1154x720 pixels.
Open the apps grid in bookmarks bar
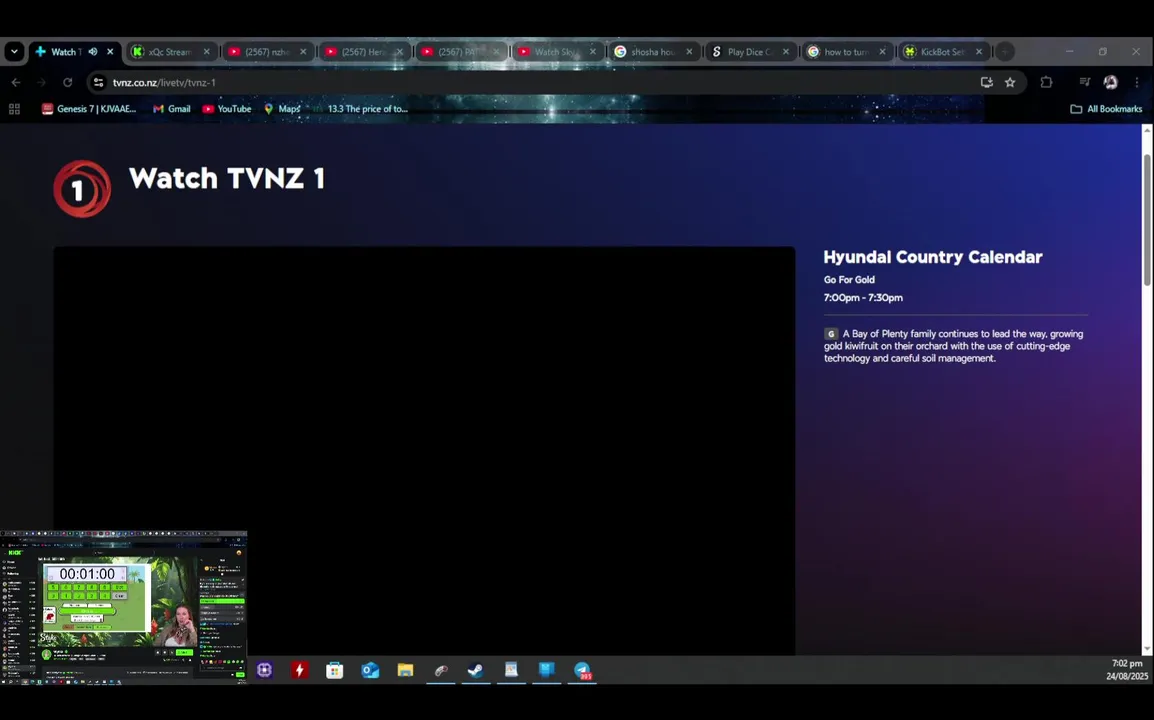[x=14, y=109]
